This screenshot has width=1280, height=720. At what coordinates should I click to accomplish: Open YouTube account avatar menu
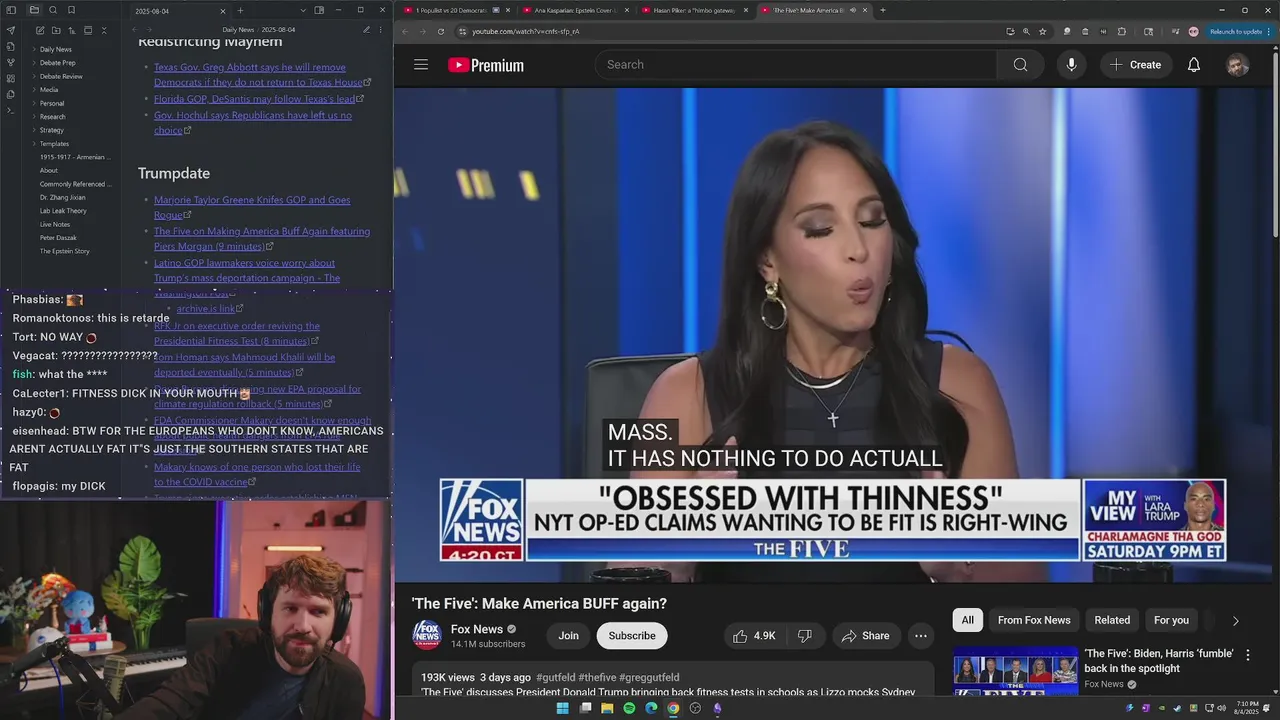point(1237,65)
